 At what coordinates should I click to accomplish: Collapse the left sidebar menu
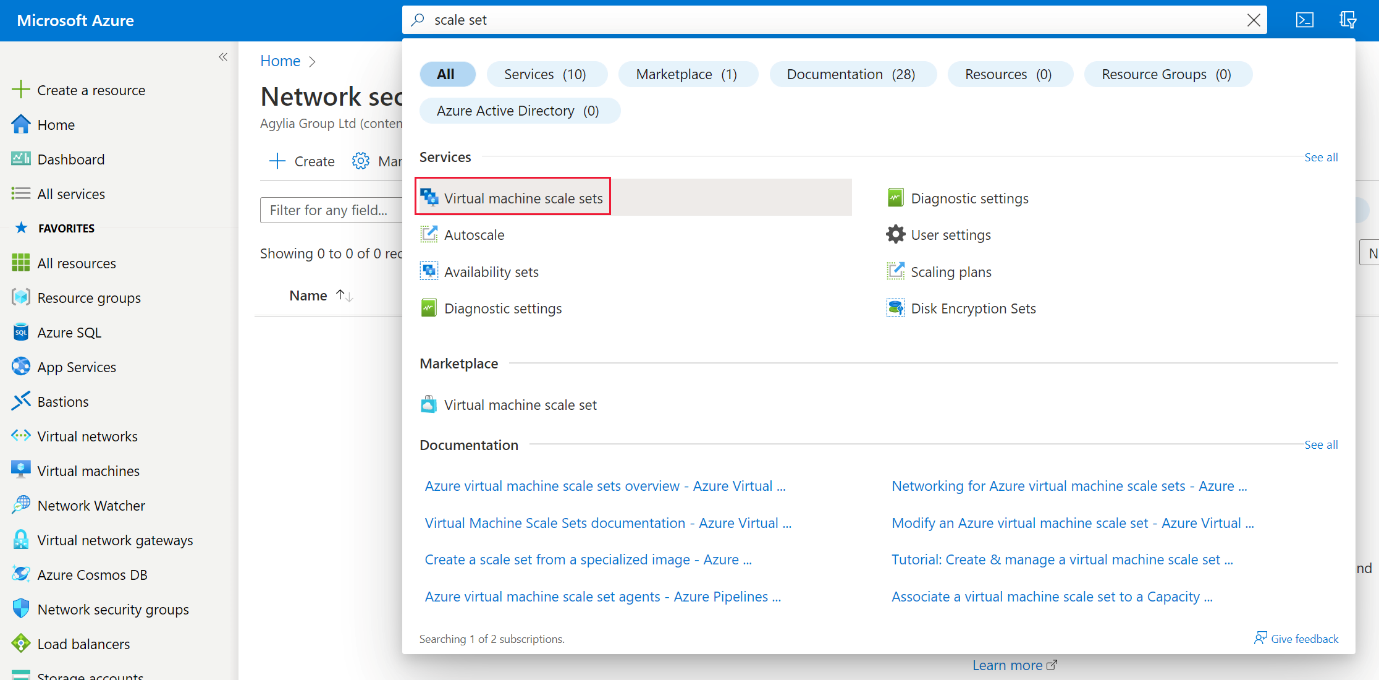click(x=223, y=57)
